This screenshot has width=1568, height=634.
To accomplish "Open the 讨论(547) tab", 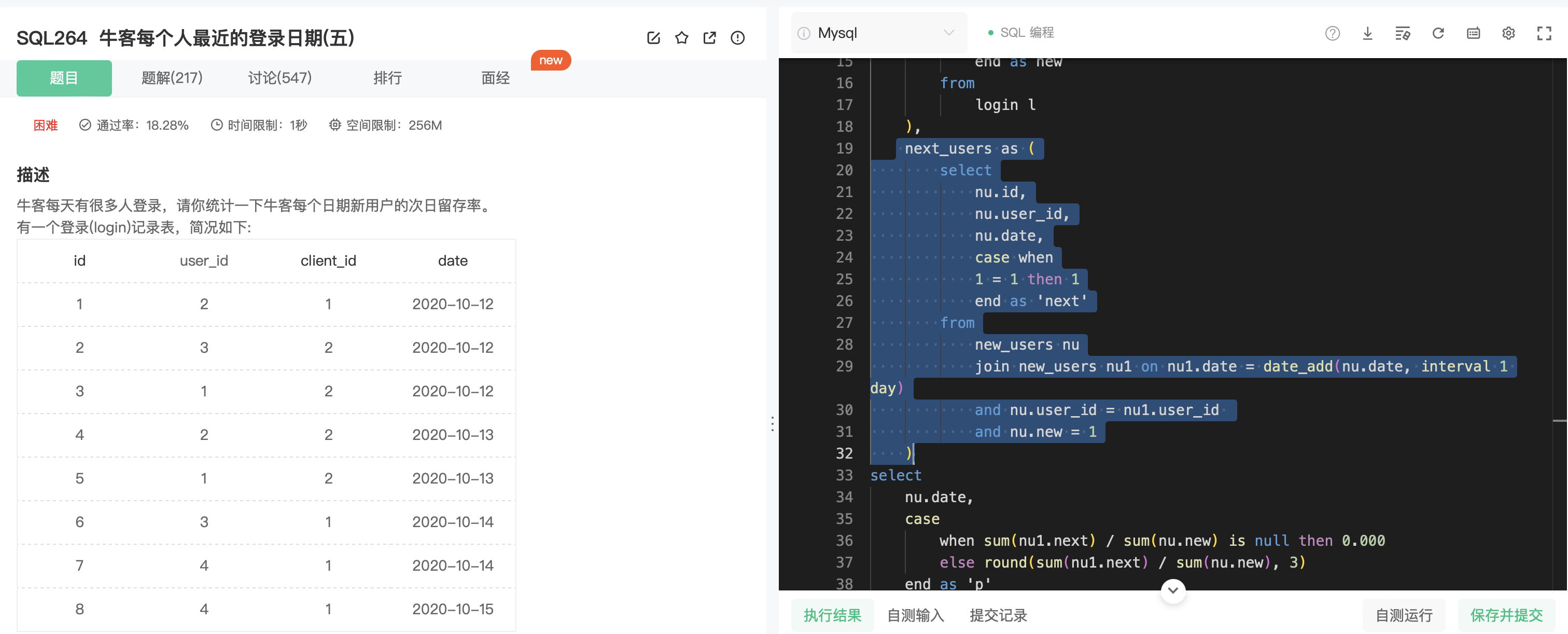I will (279, 78).
